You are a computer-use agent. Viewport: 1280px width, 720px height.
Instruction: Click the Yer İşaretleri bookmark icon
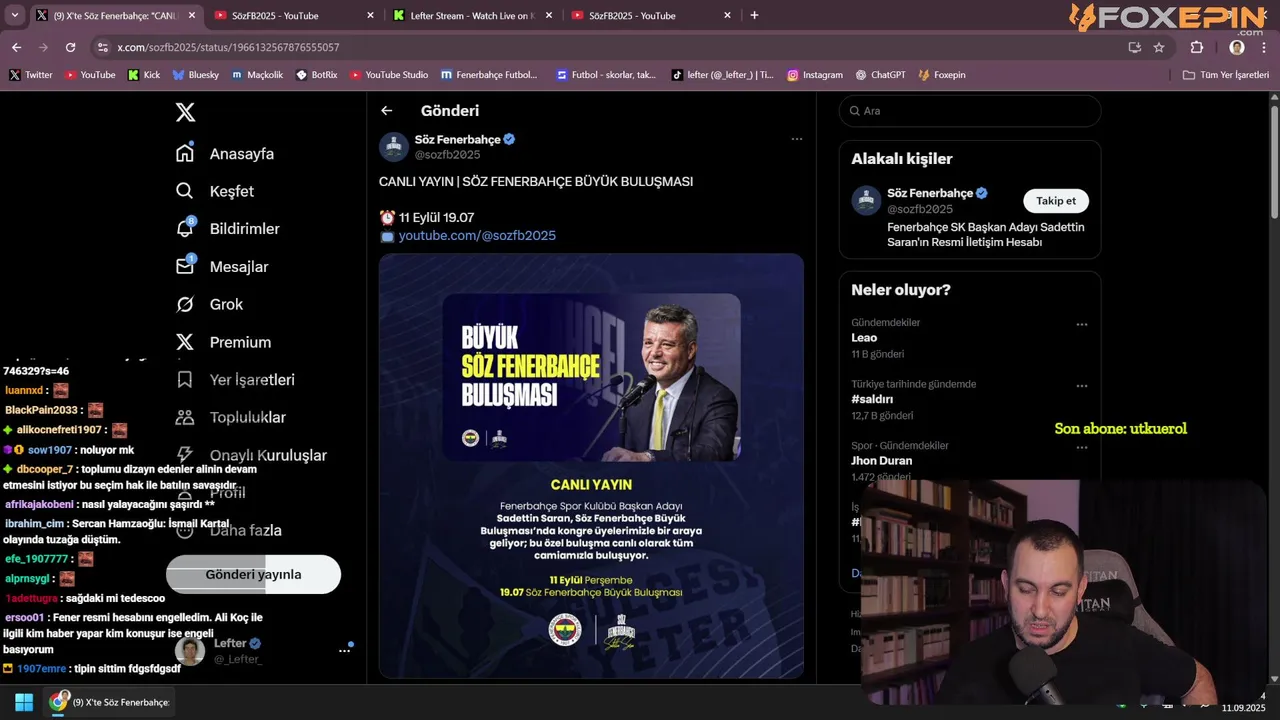tap(185, 380)
